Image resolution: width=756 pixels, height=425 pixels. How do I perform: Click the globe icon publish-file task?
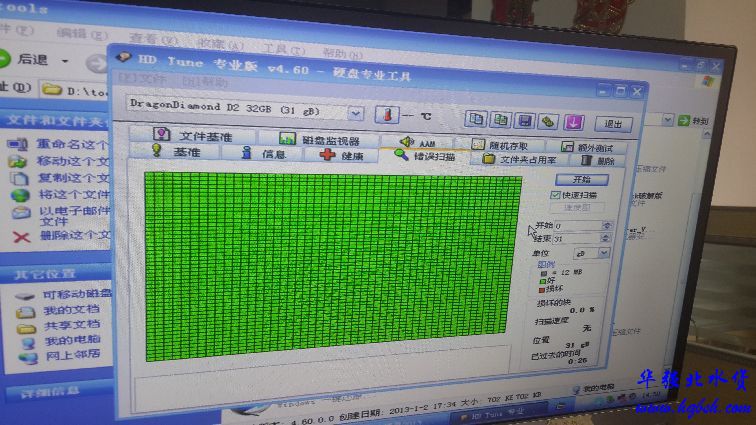tap(21, 195)
